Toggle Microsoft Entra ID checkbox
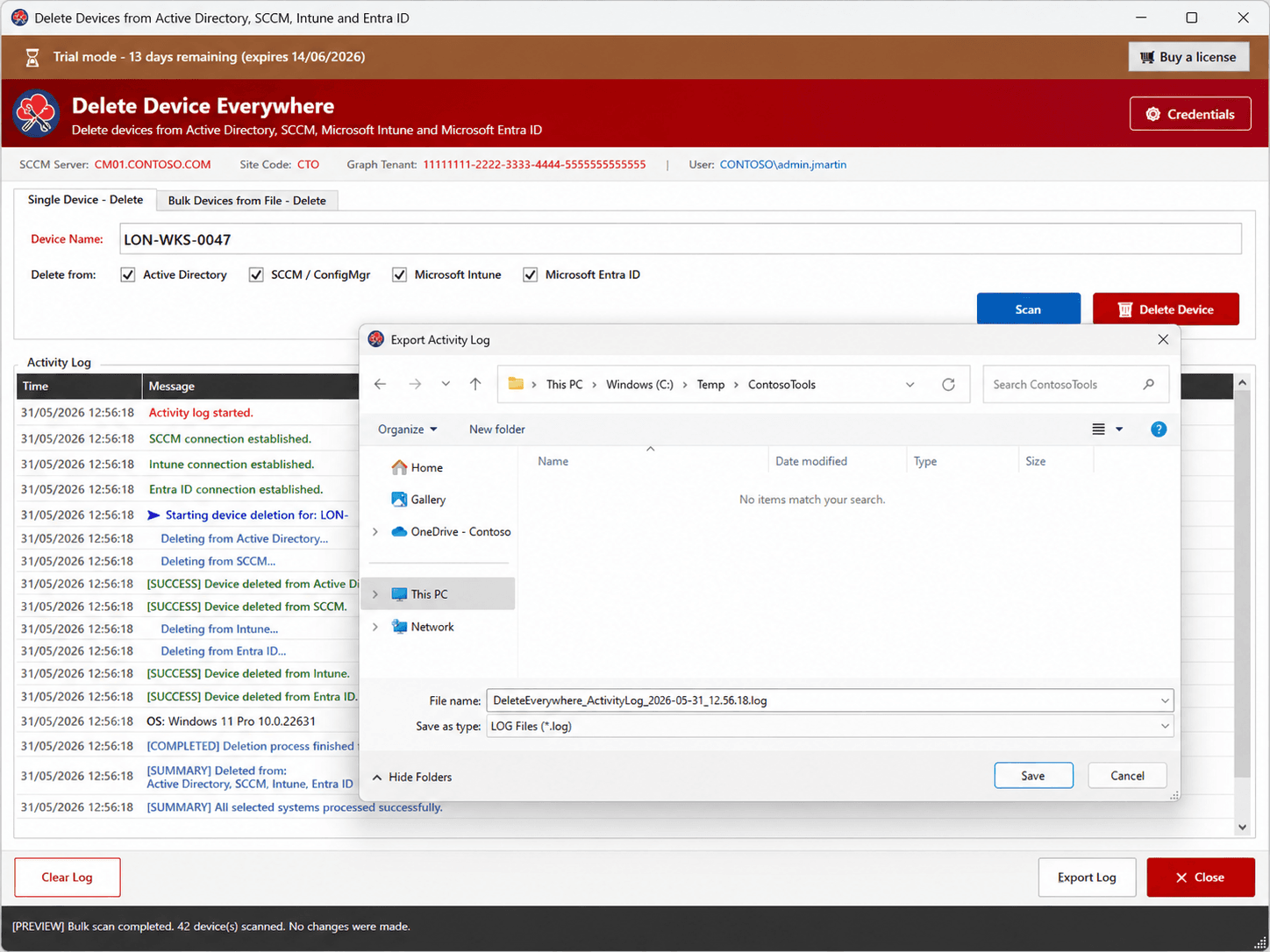The height and width of the screenshot is (952, 1270). pyautogui.click(x=530, y=274)
